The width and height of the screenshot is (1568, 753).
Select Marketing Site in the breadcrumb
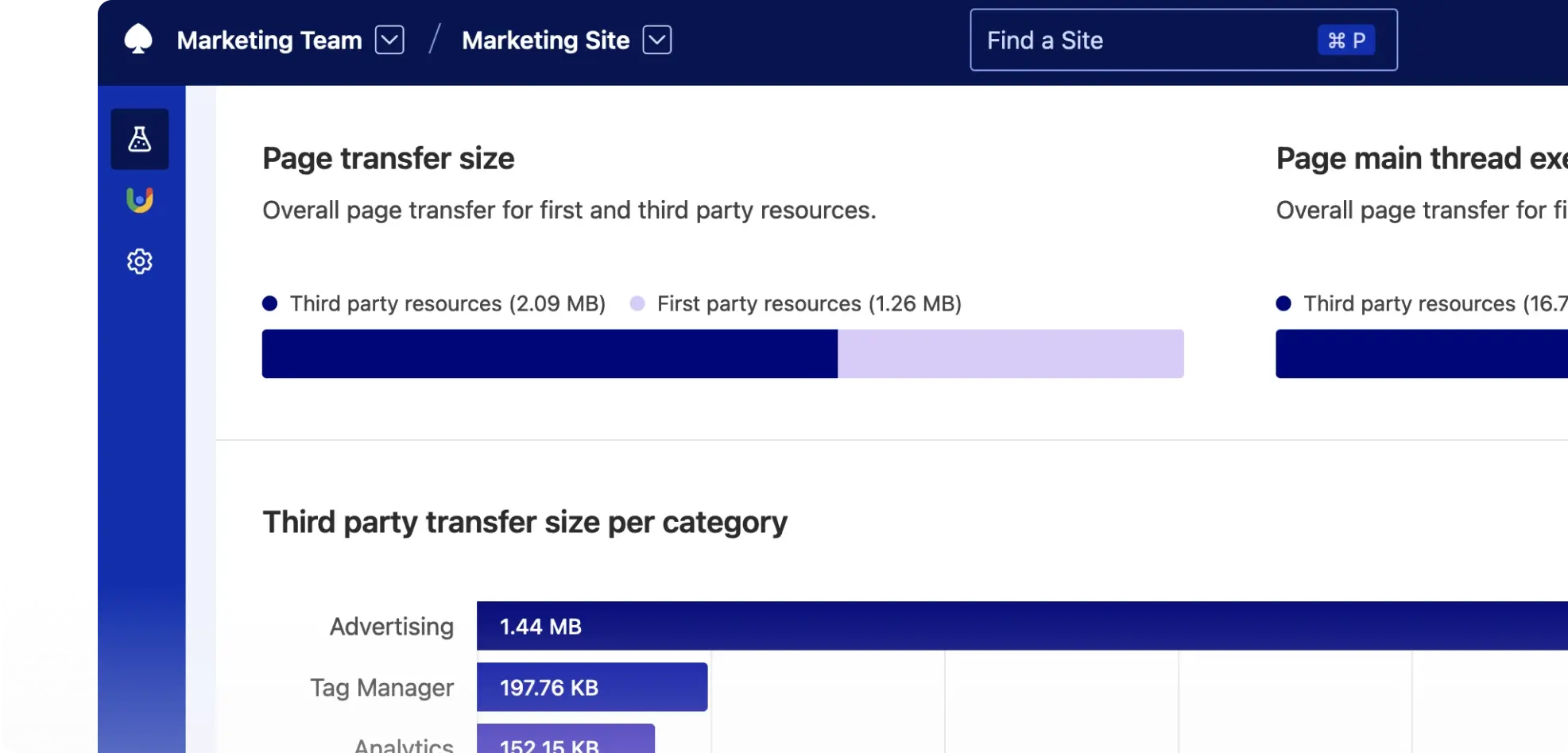pyautogui.click(x=545, y=40)
